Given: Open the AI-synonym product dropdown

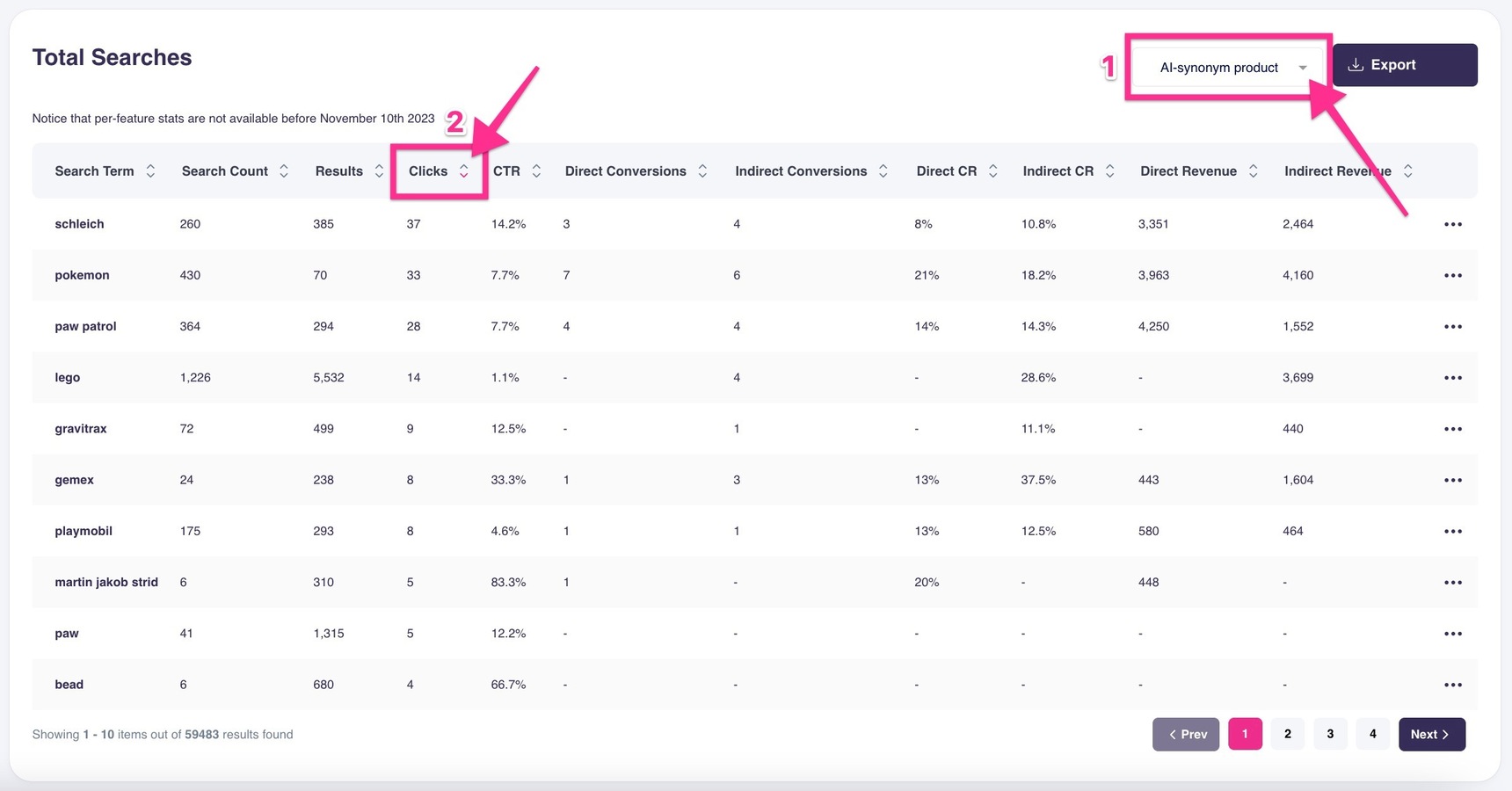Looking at the screenshot, I should (x=1231, y=68).
